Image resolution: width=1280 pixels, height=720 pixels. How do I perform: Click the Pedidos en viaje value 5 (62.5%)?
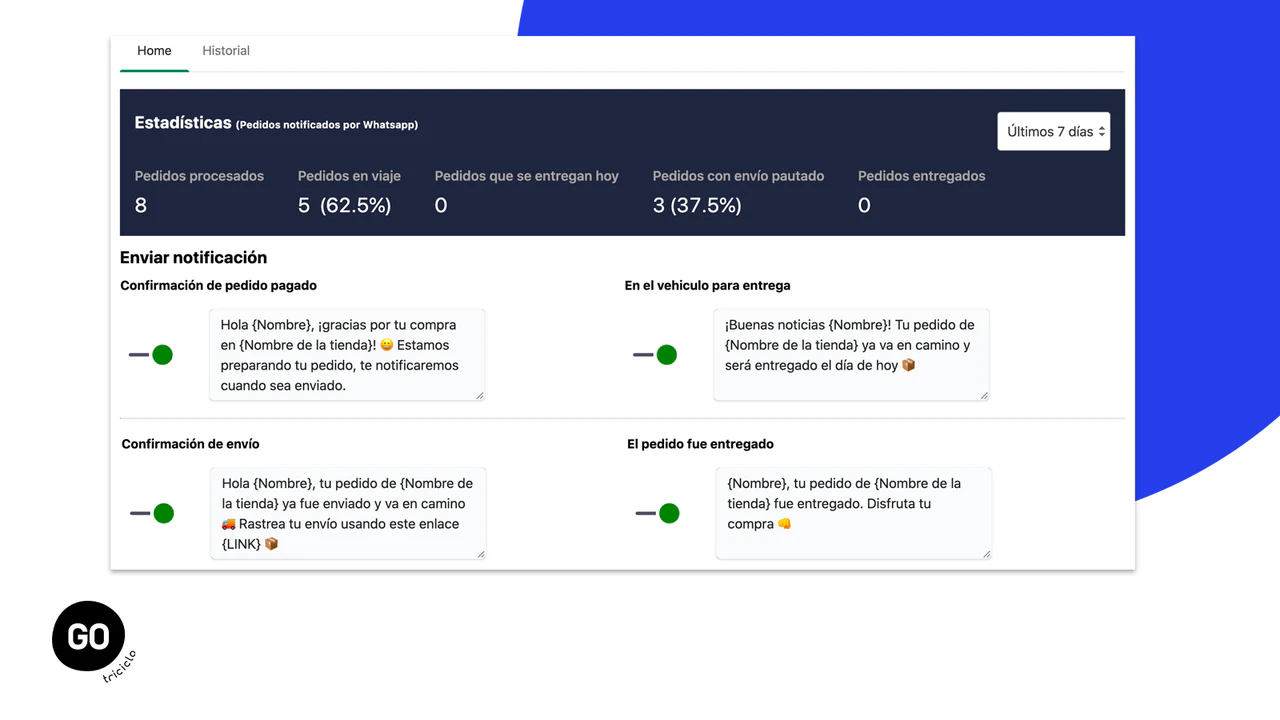(x=345, y=205)
